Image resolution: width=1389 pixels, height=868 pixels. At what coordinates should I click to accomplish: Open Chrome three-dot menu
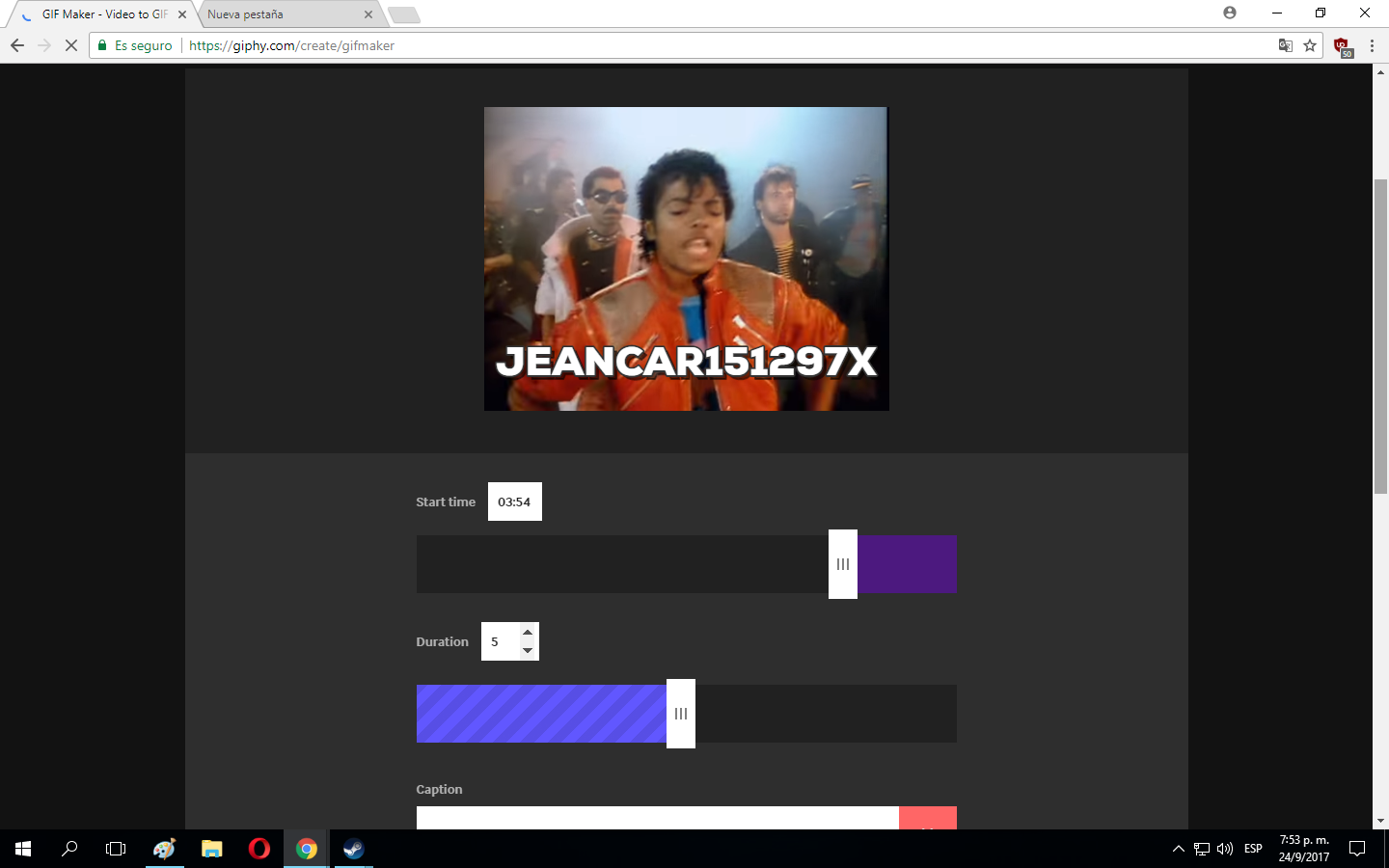pyautogui.click(x=1372, y=45)
